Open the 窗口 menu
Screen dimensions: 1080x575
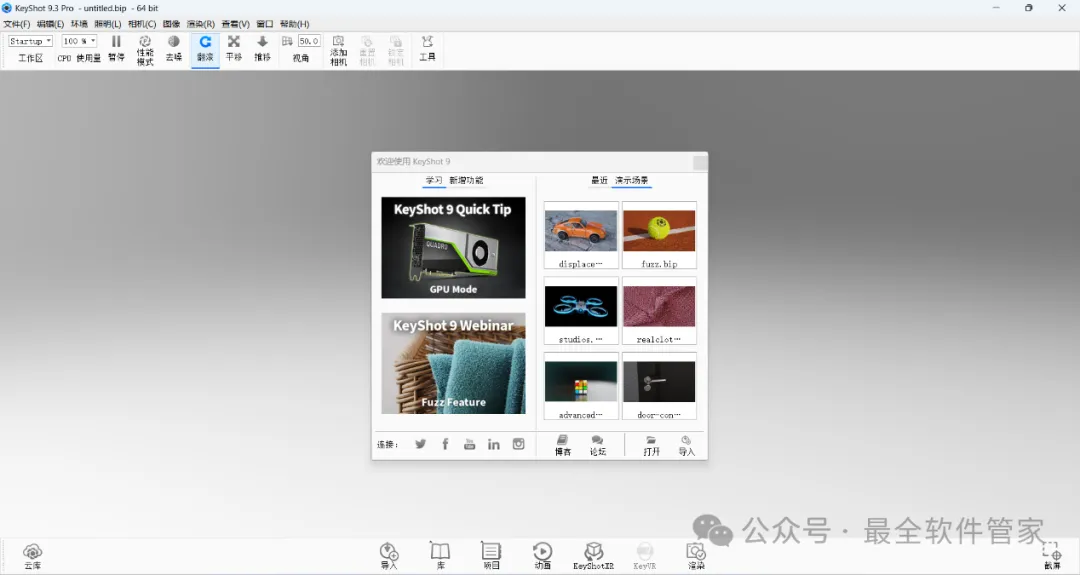click(x=264, y=24)
